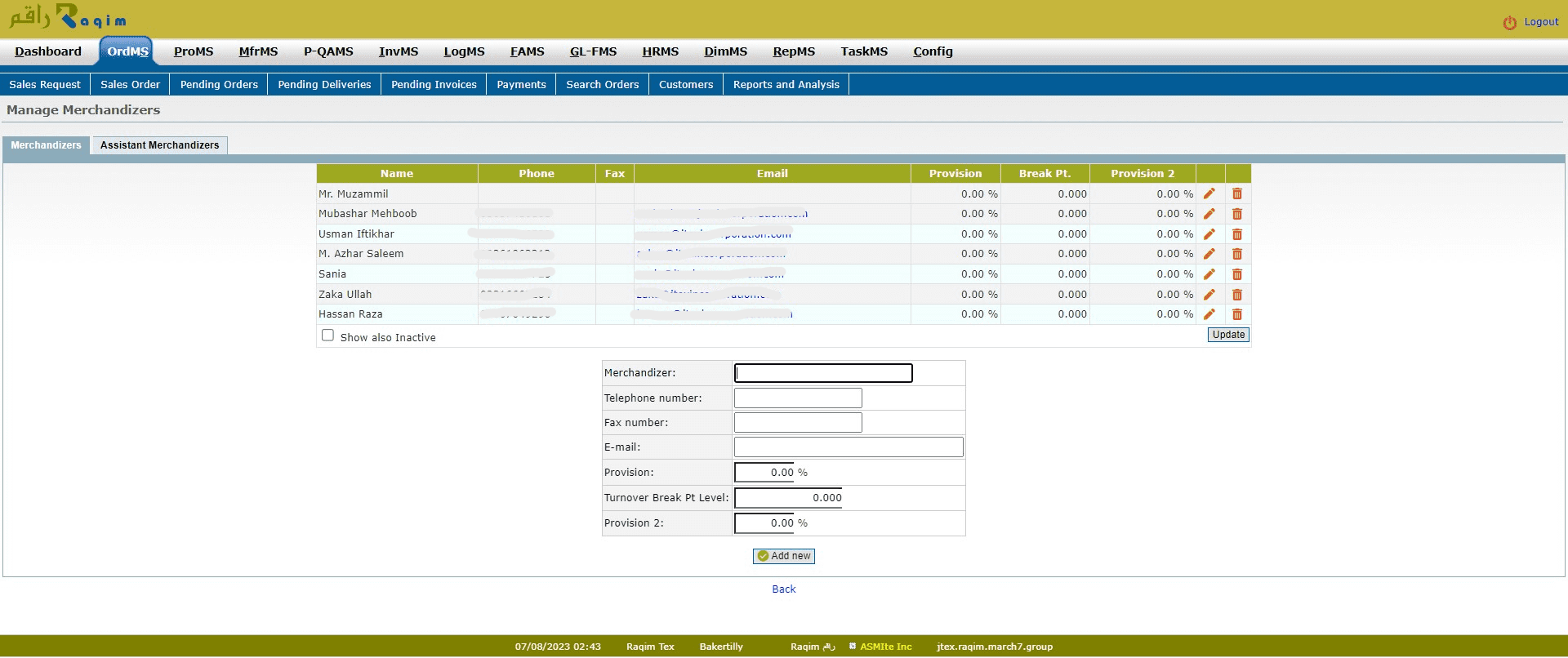
Task: Select the Turnover Break Pt Level field
Action: pyautogui.click(x=789, y=498)
